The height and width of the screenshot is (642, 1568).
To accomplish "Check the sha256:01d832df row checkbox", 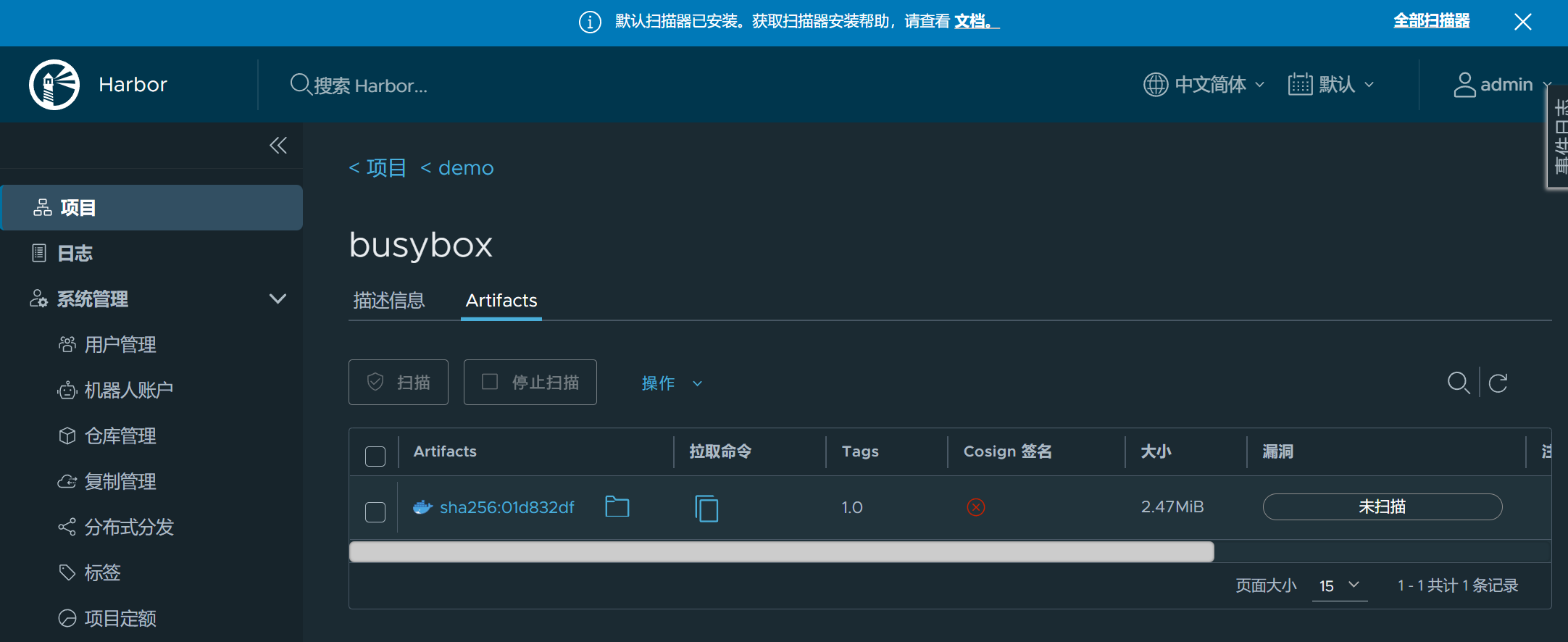I will click(375, 512).
